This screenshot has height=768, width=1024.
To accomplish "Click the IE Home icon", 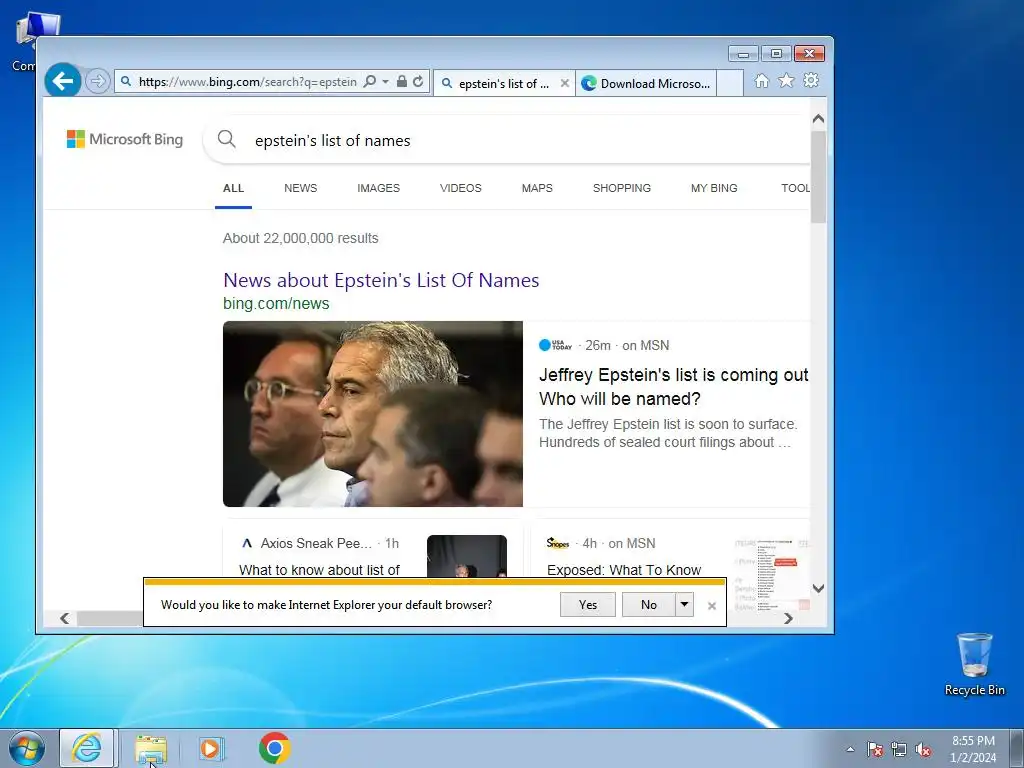I will [761, 81].
